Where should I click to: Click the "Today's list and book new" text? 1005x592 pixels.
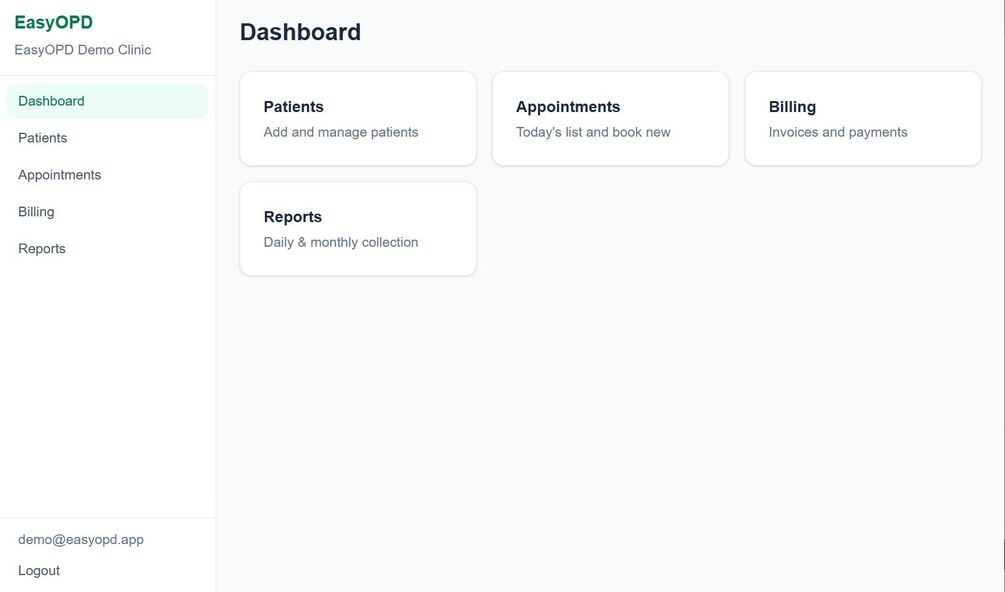593,132
